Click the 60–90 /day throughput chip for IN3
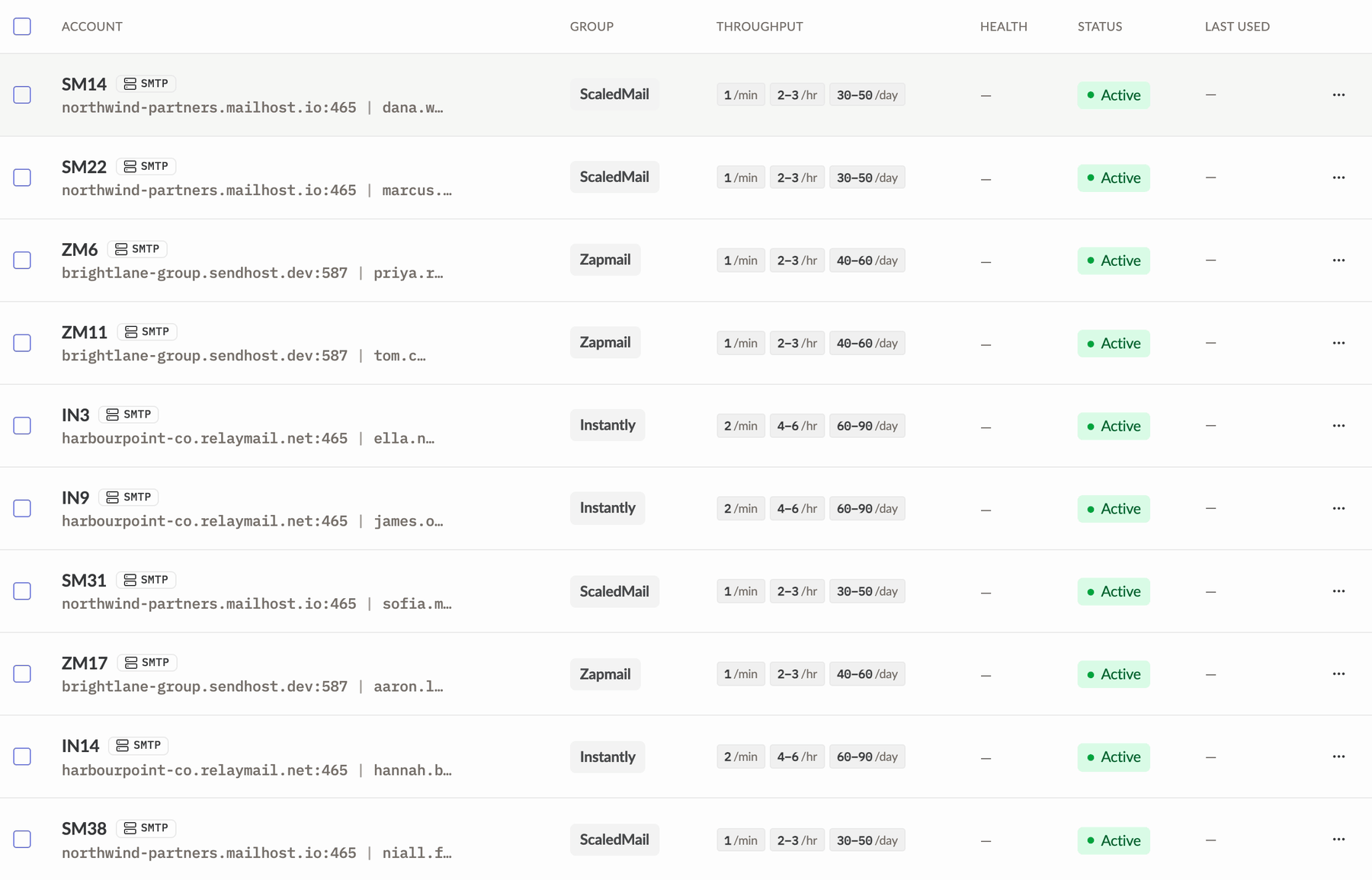This screenshot has width=1372, height=880. click(x=867, y=426)
